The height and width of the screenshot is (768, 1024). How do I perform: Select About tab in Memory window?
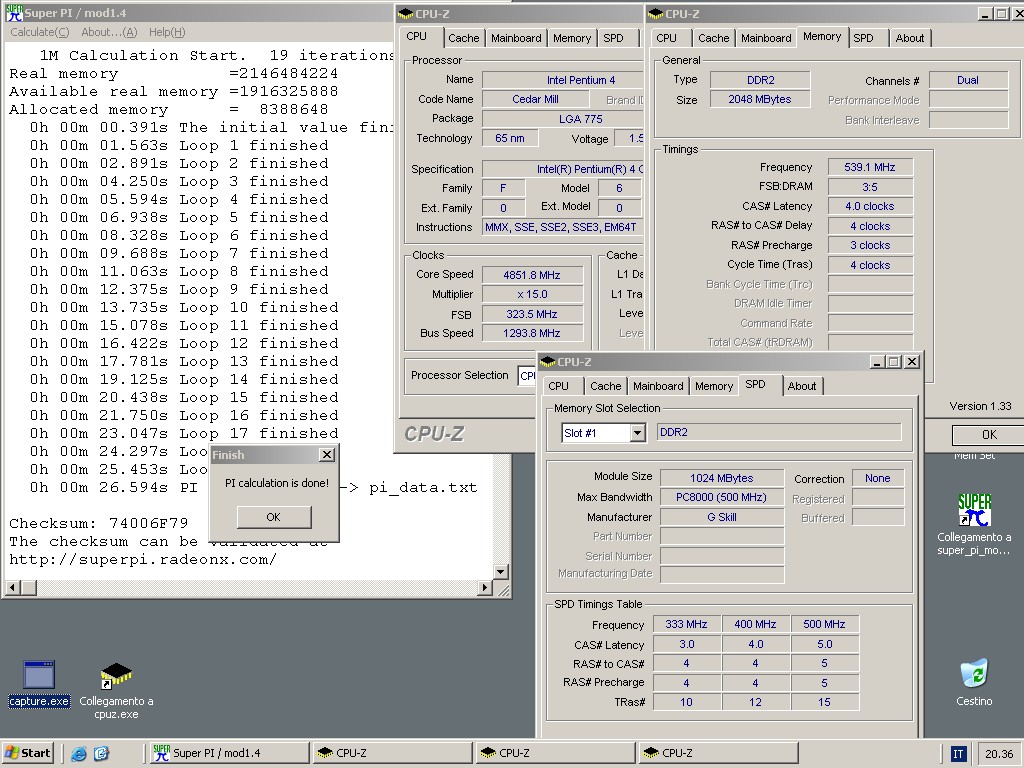(x=909, y=38)
